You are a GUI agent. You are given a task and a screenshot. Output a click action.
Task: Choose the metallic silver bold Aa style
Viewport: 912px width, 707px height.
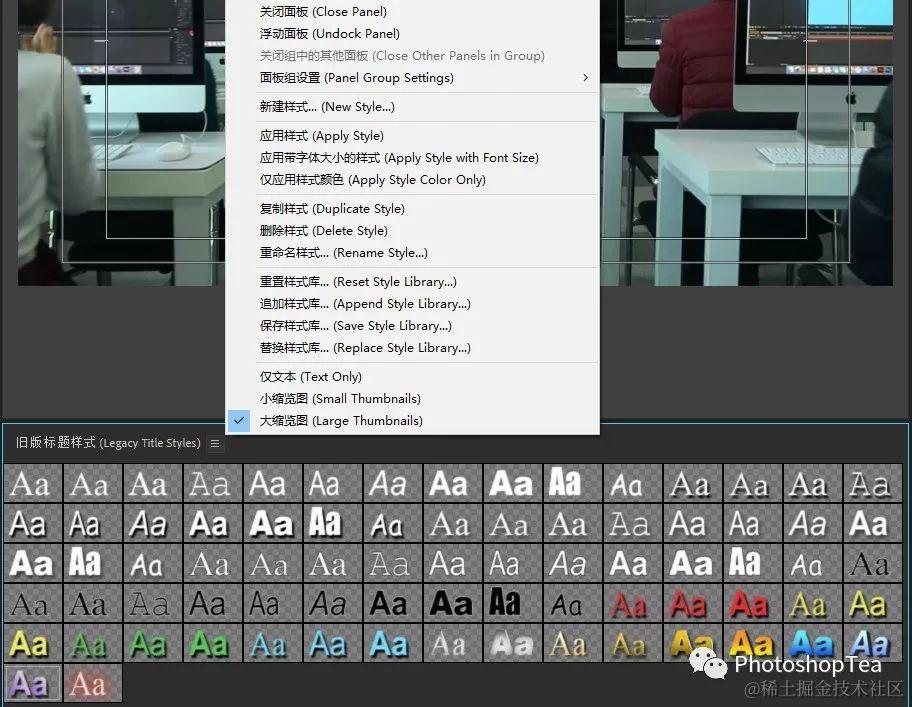tap(513, 644)
